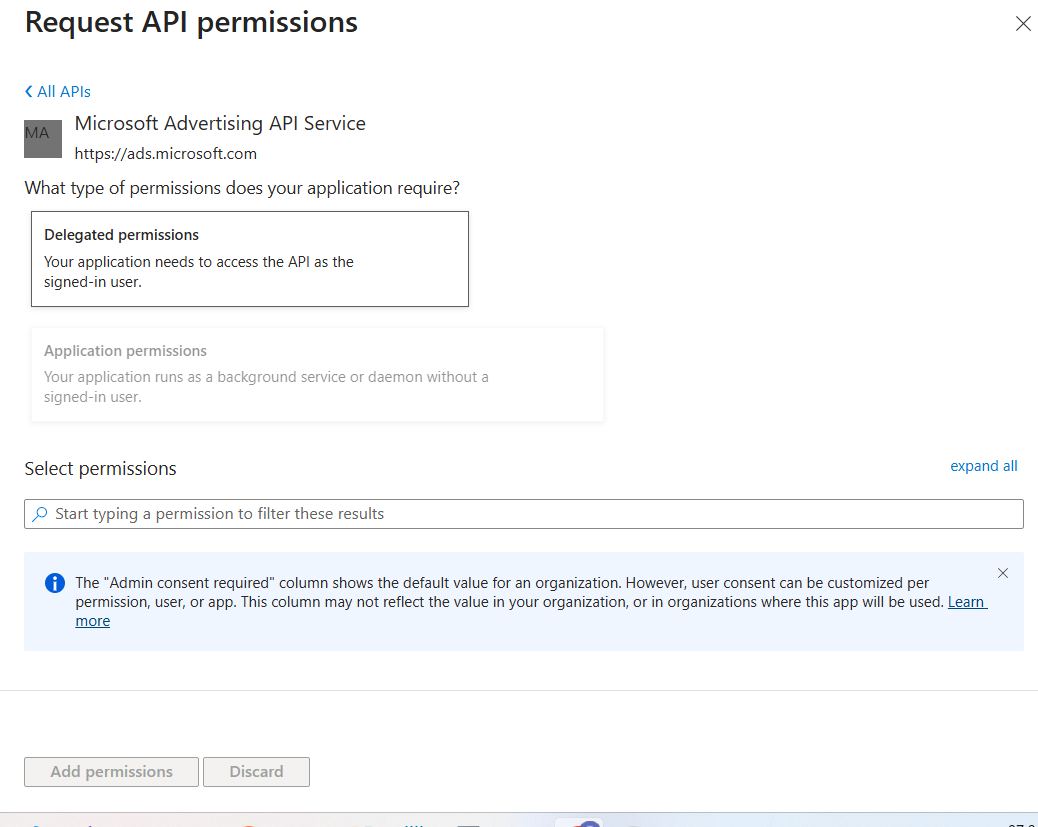Click Microsoft Advertising API Service title
1038x827 pixels.
(220, 124)
